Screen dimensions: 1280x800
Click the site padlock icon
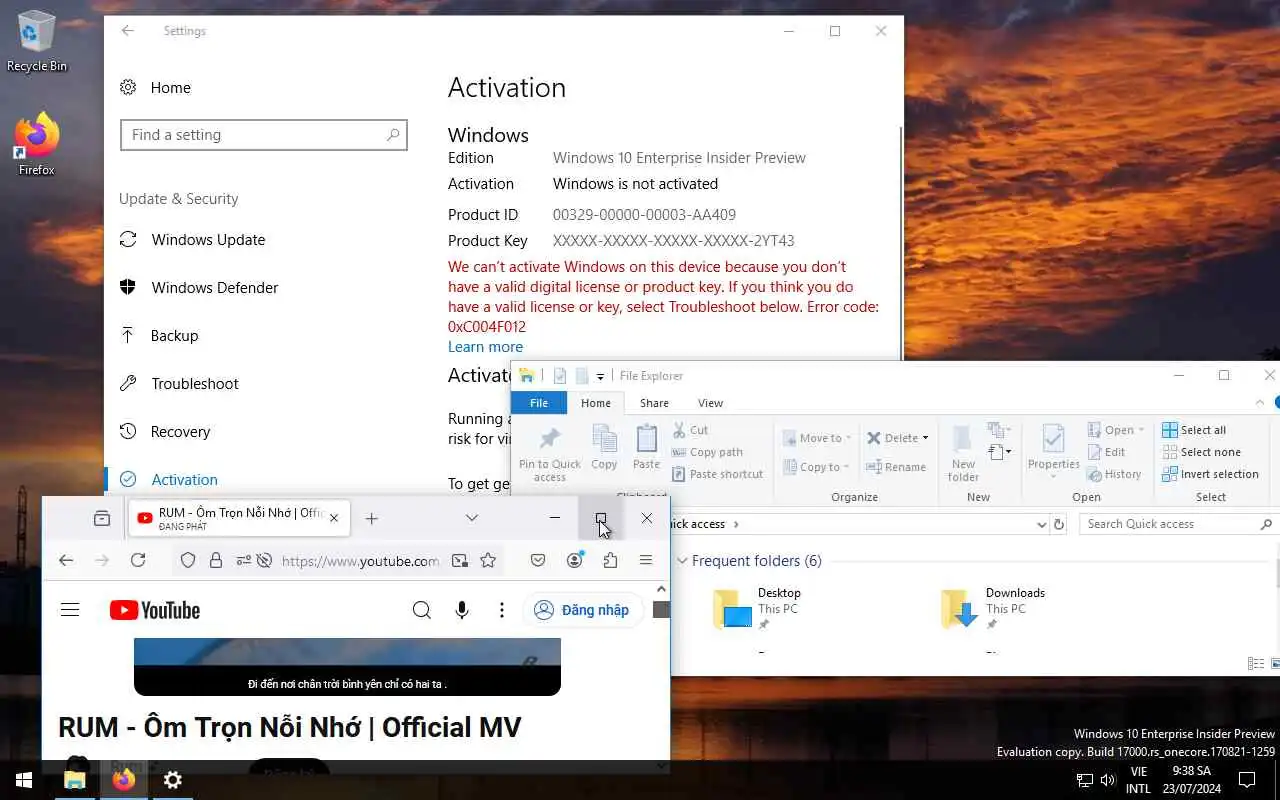(215, 561)
